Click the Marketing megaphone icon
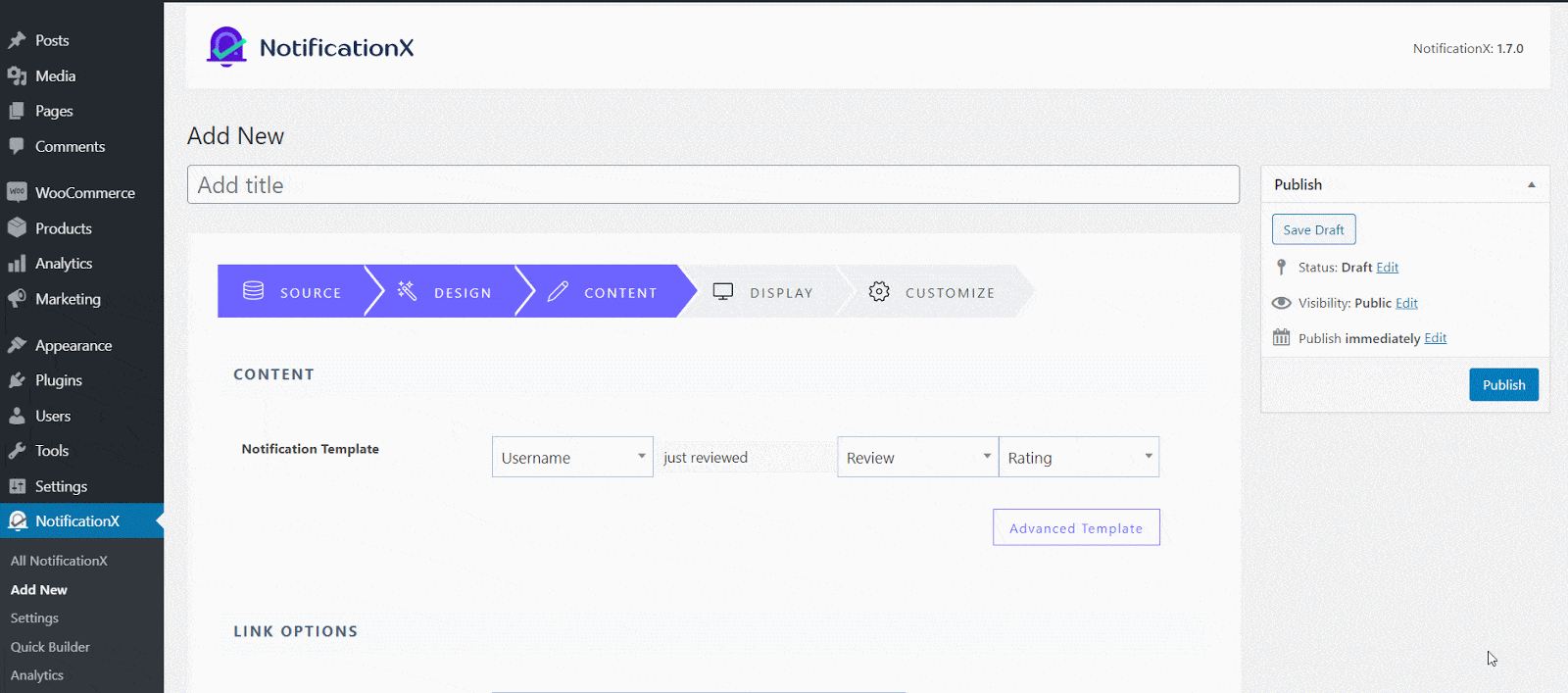The width and height of the screenshot is (1568, 693). point(17,298)
